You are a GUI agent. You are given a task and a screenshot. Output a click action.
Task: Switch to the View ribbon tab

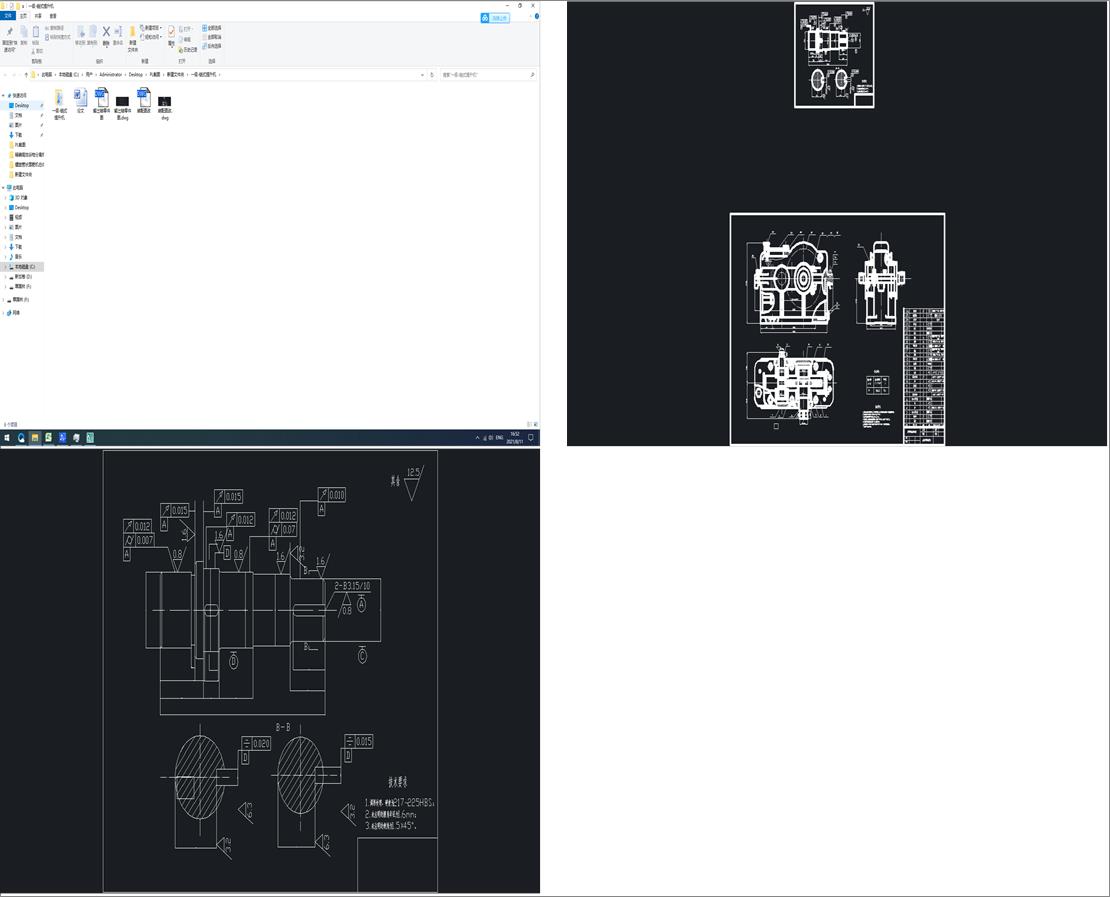pos(53,16)
